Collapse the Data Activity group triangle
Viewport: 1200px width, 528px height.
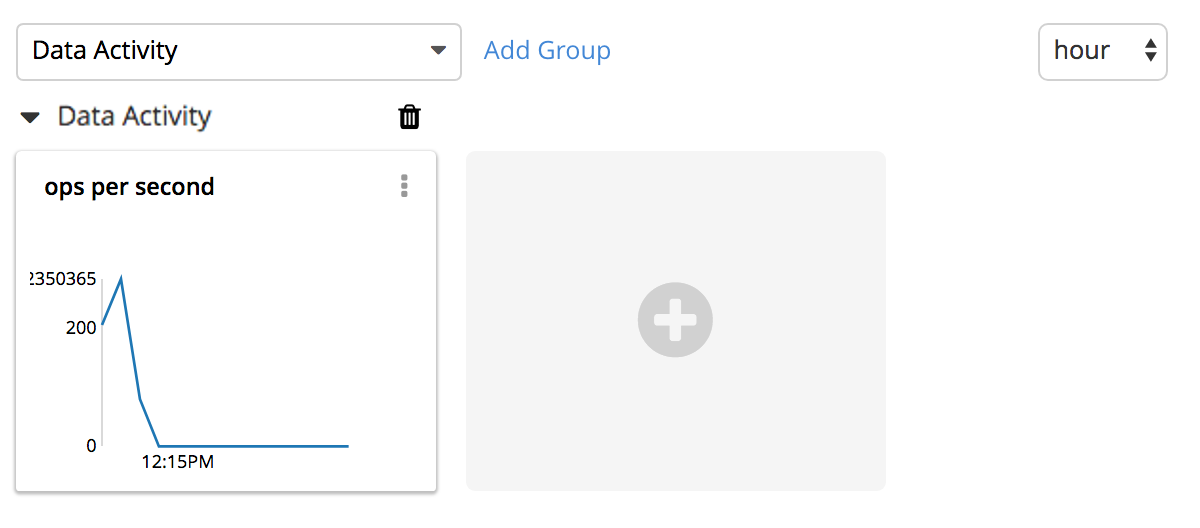click(x=31, y=118)
